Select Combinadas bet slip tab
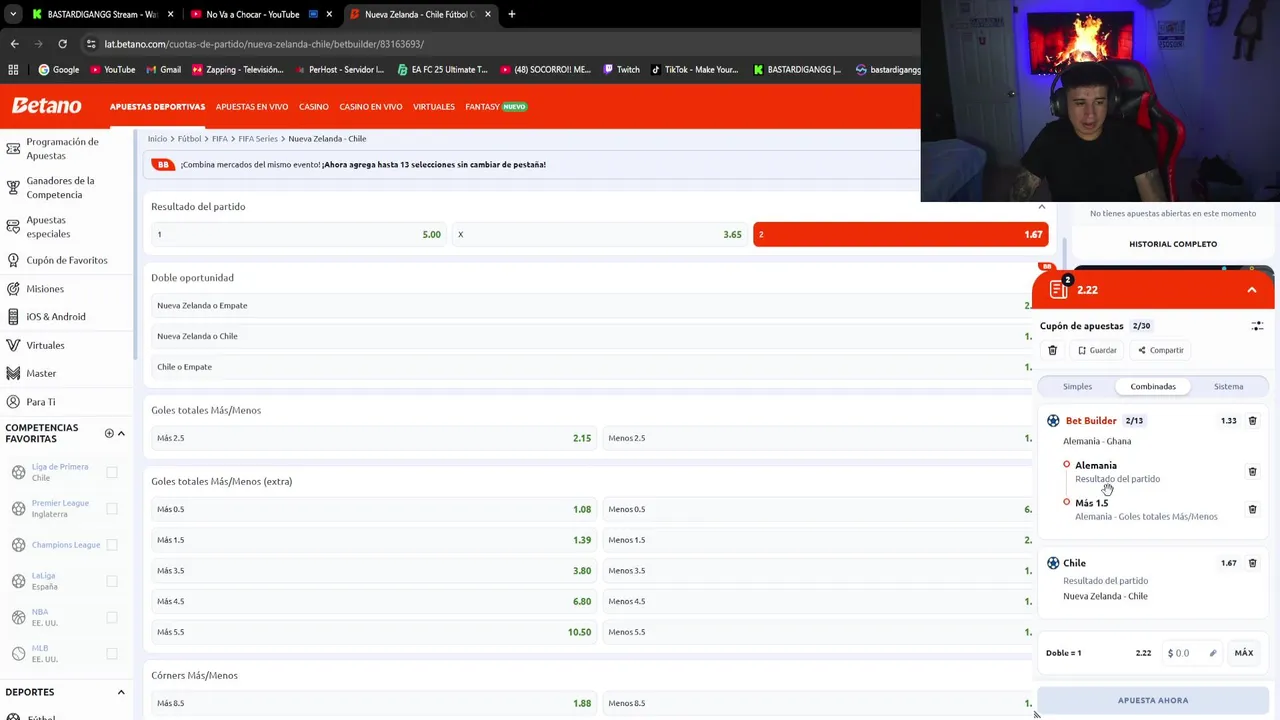Screen dimensions: 1280x720 coord(1153,386)
